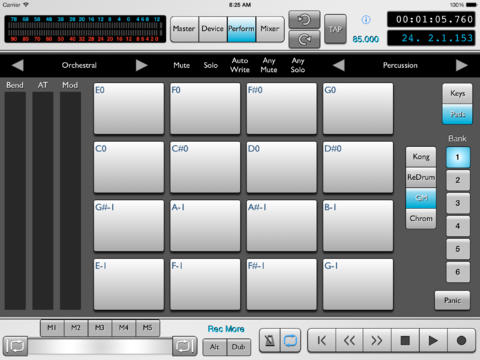Tap the TAP tempo button

(x=335, y=29)
